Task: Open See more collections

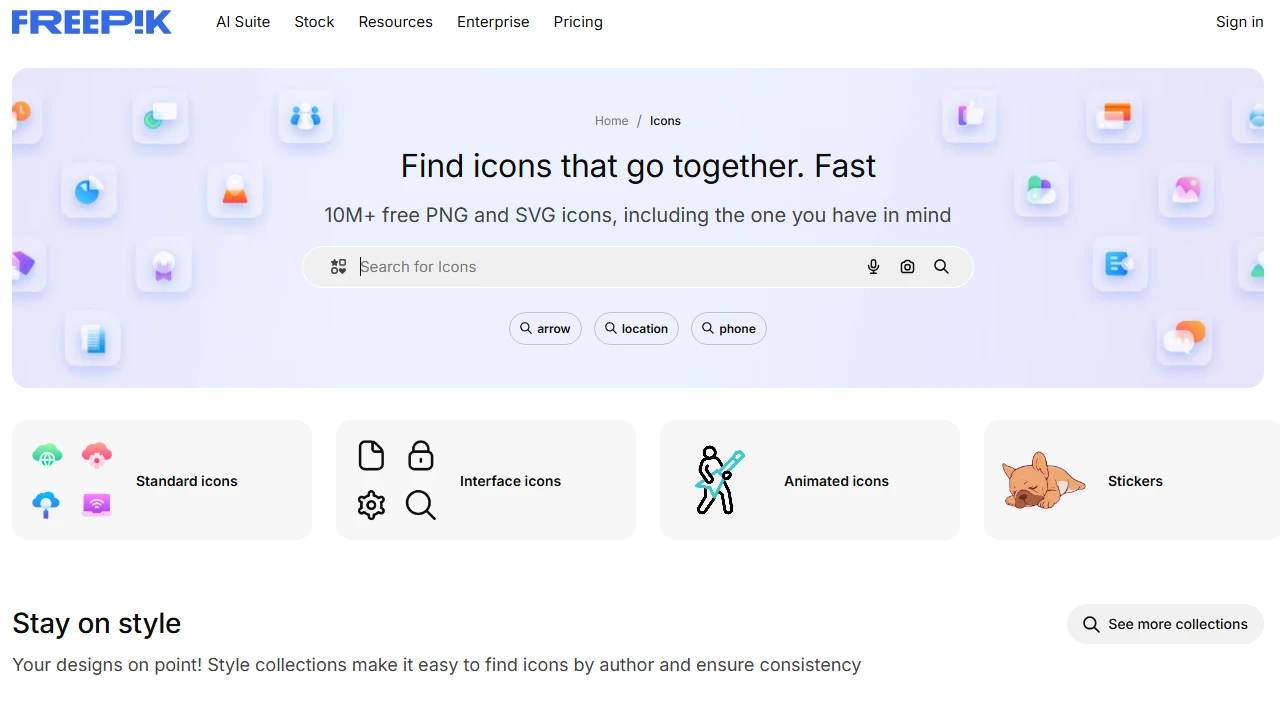Action: 1165,624
